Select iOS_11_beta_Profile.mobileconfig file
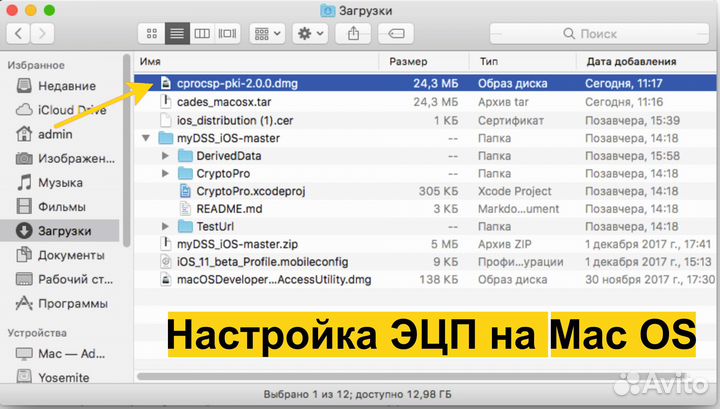720x409 pixels. tap(425, 262)
